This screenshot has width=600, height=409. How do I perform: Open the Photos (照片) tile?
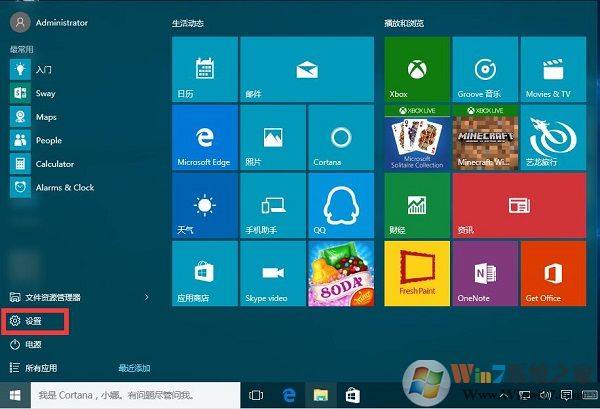(273, 137)
